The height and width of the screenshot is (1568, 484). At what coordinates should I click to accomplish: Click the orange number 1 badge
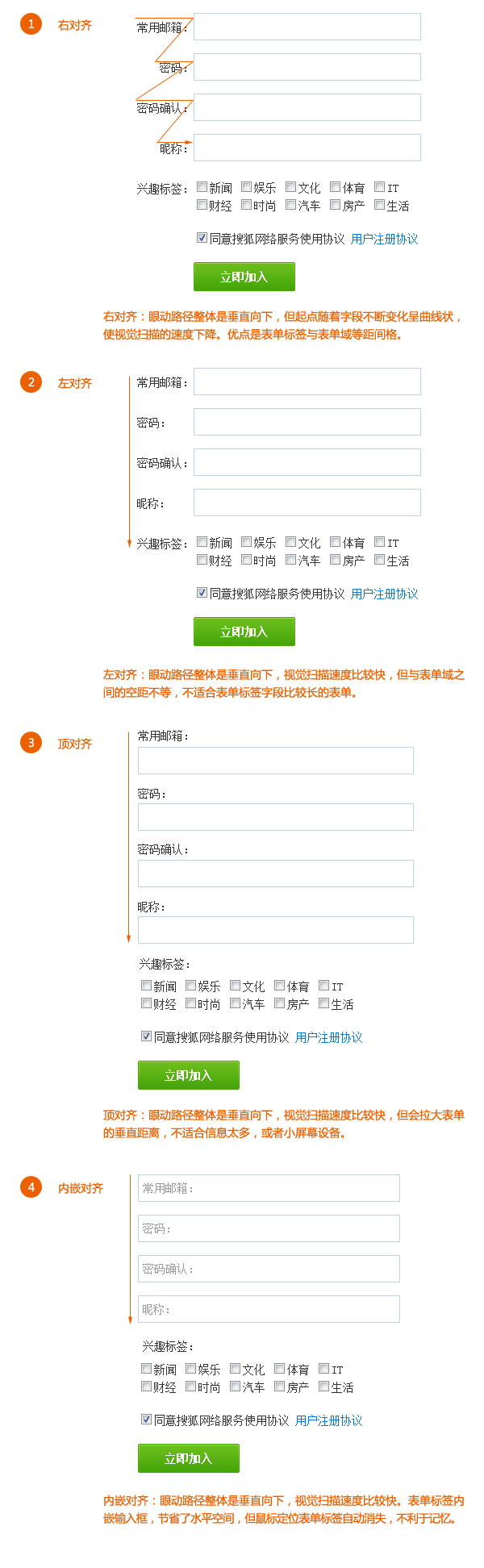pos(31,24)
